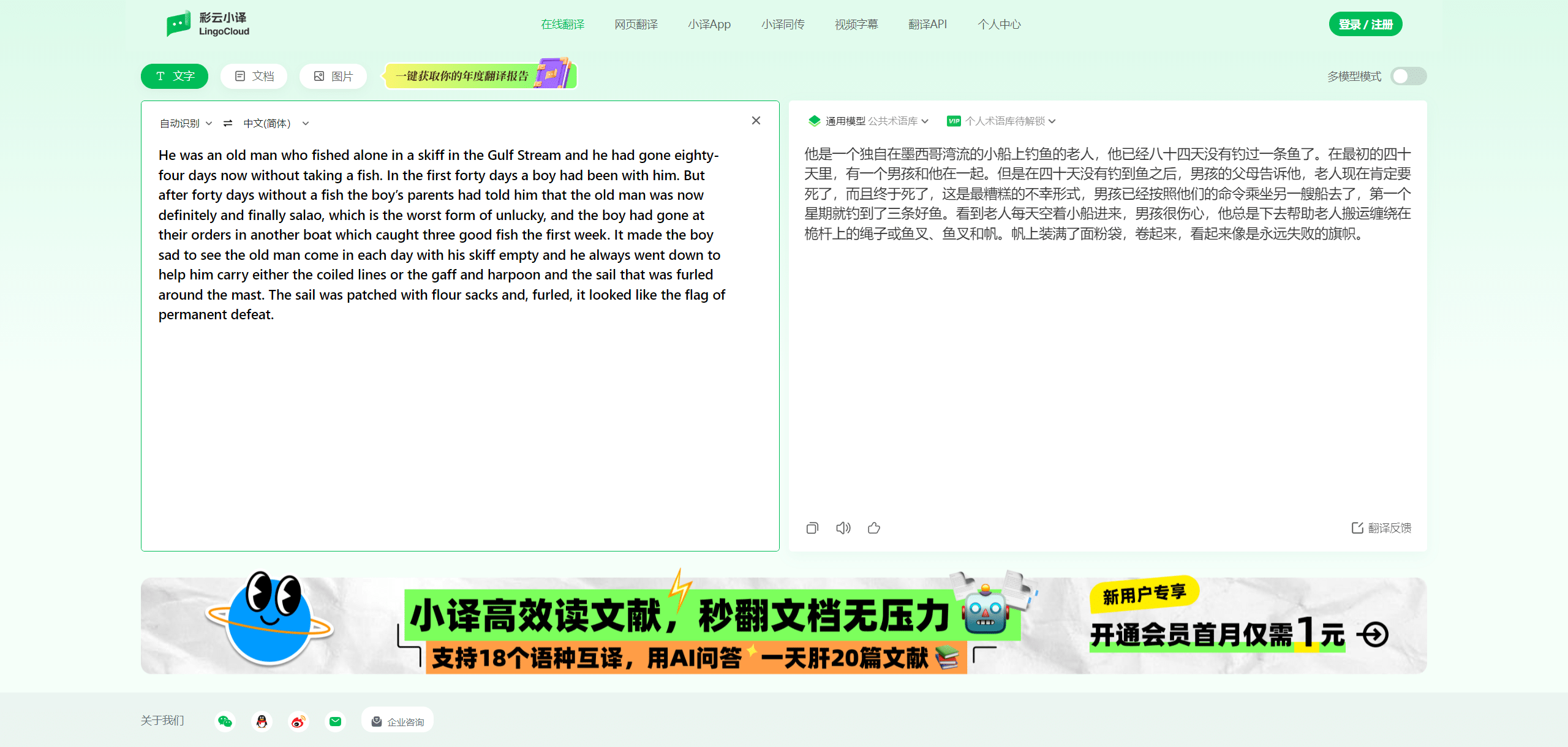Viewport: 1568px width, 747px height.
Task: Open the 翻译反馈 feedback link
Action: coord(1381,528)
